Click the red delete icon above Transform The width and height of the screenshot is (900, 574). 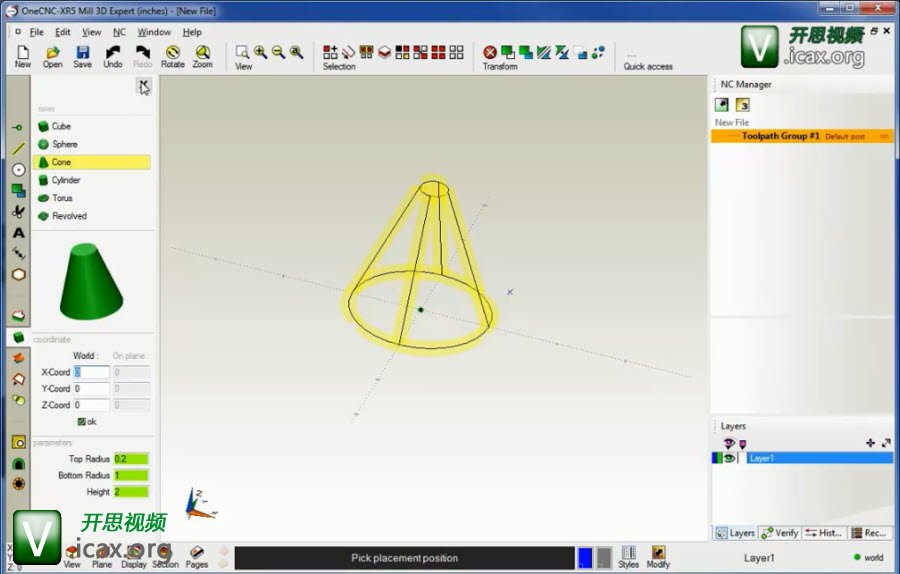click(x=490, y=52)
